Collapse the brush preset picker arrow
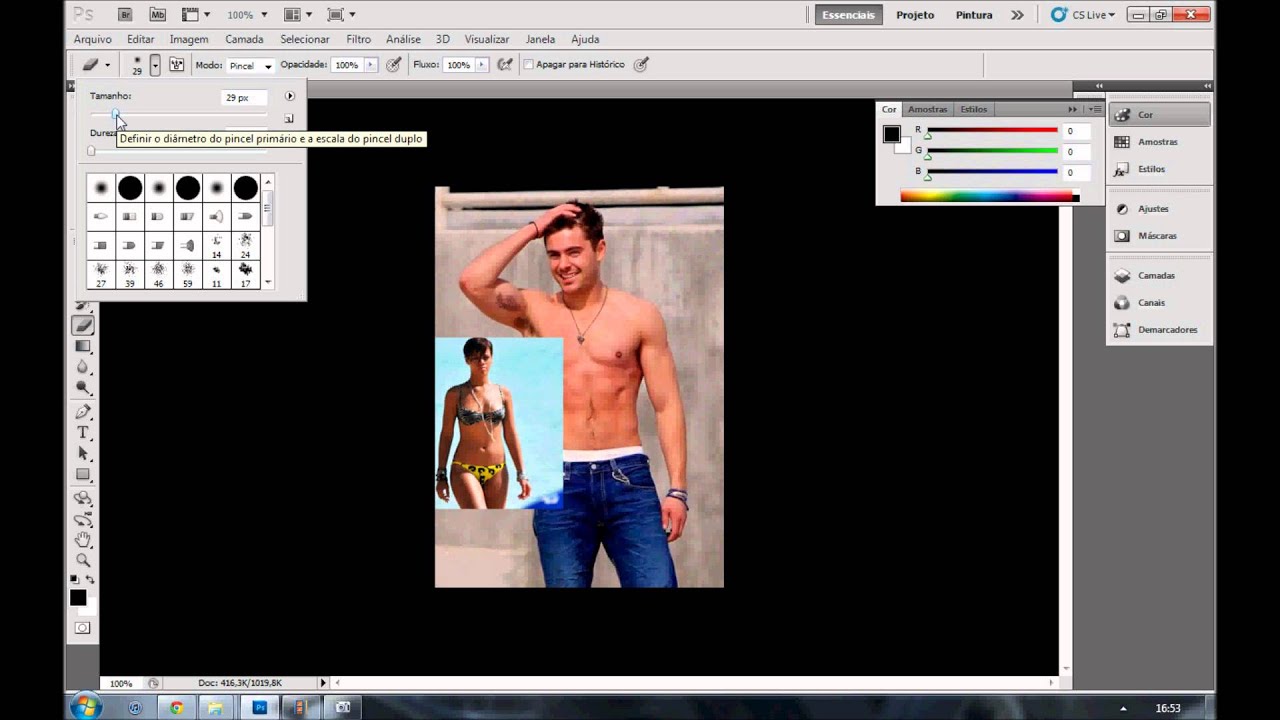 [x=155, y=65]
